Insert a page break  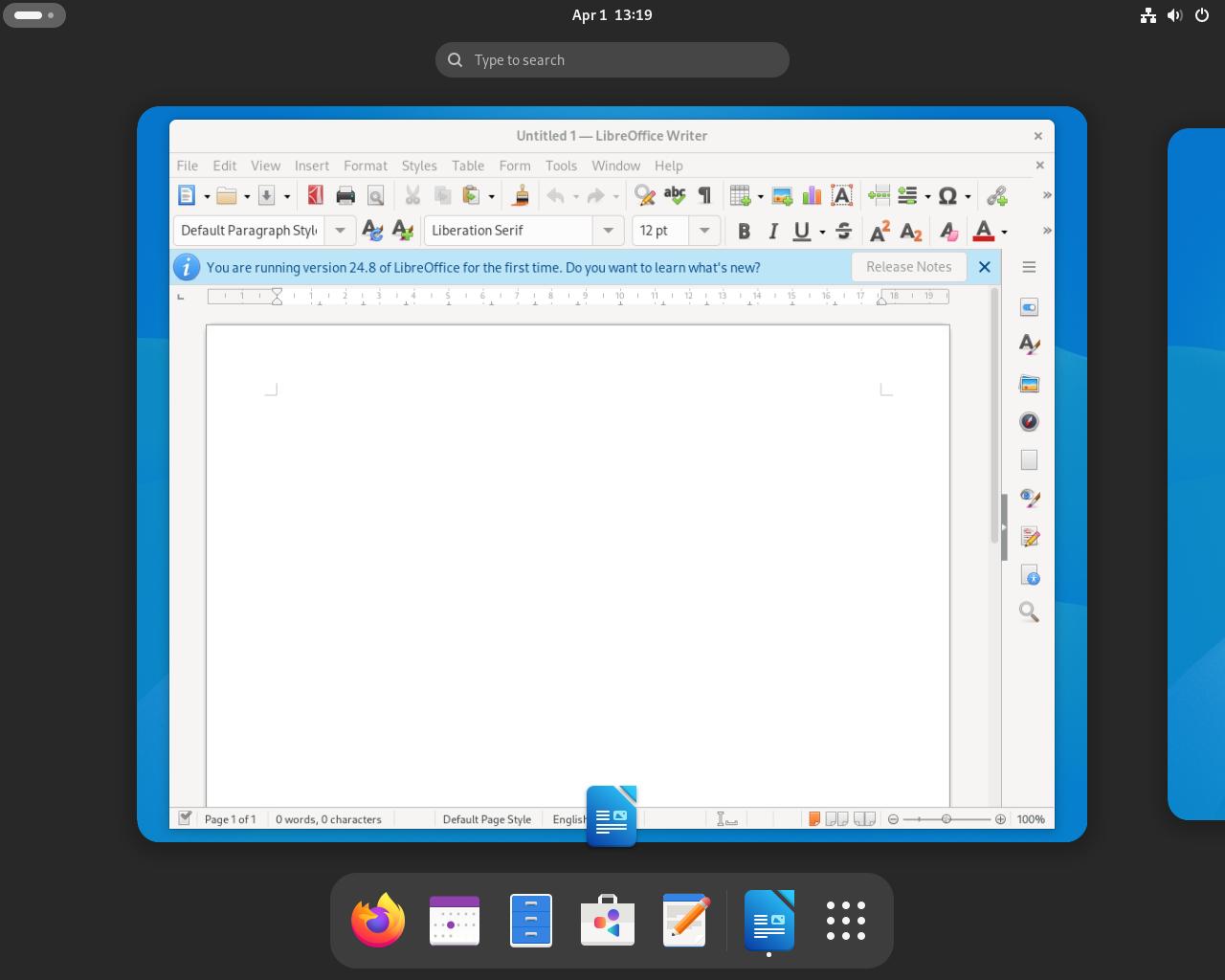pyautogui.click(x=879, y=195)
